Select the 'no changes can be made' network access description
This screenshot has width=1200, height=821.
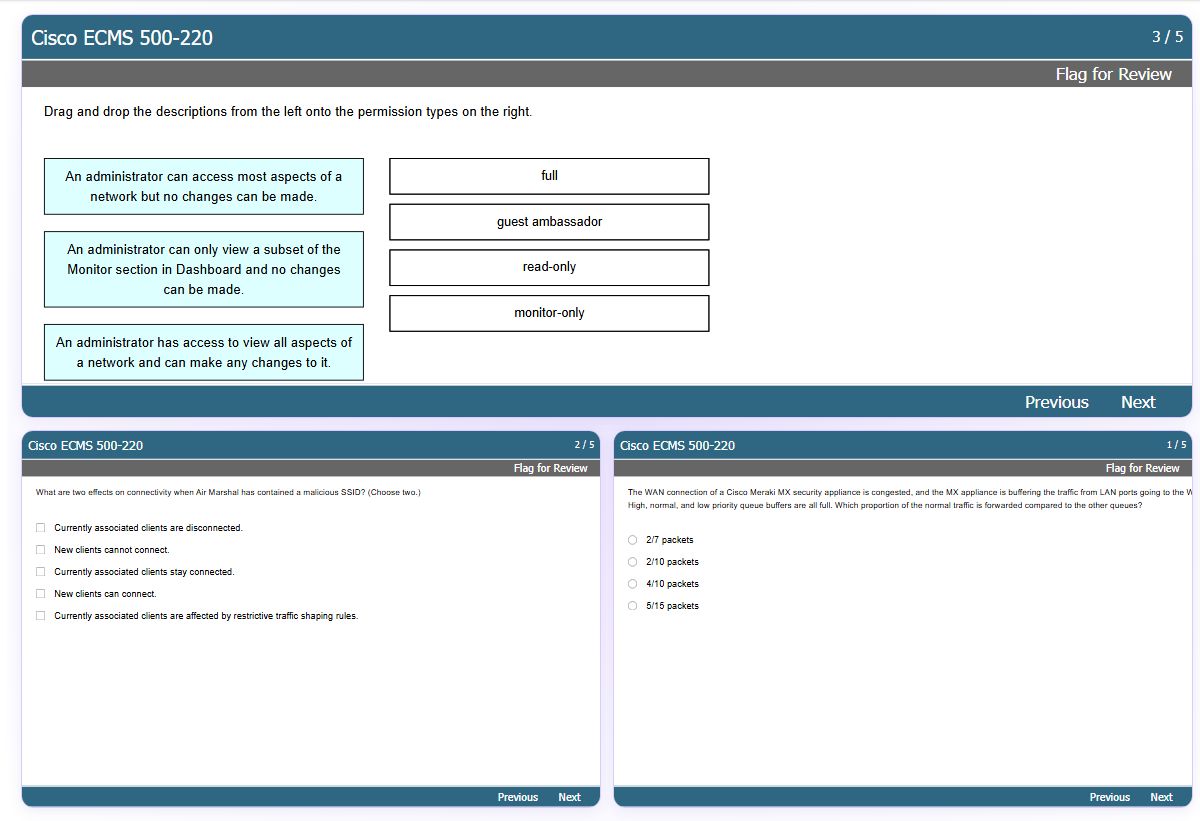point(204,186)
